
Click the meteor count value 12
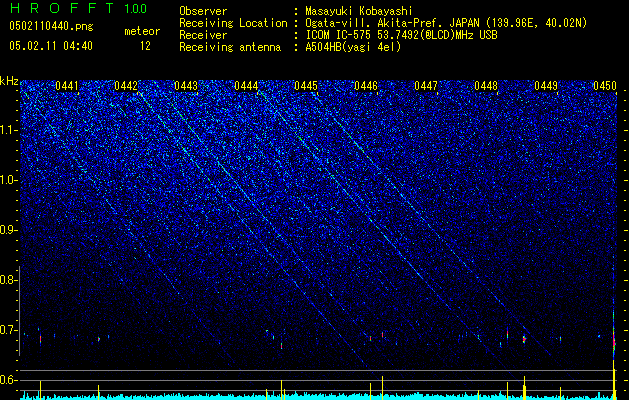(x=145, y=46)
